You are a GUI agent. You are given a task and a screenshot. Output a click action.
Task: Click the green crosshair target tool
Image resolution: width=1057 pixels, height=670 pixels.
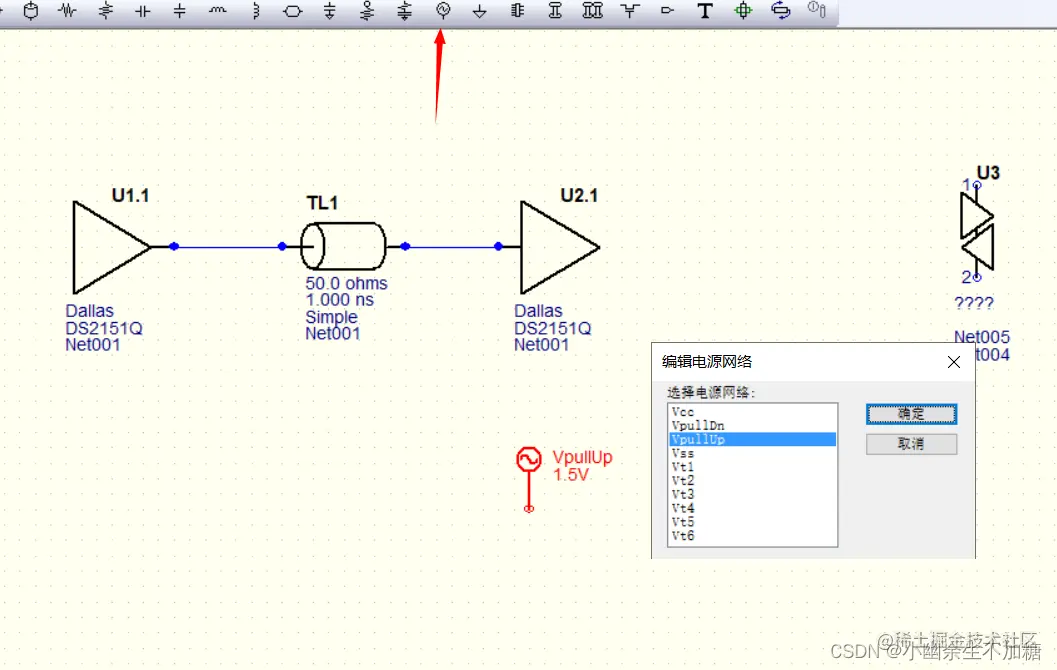tap(743, 11)
